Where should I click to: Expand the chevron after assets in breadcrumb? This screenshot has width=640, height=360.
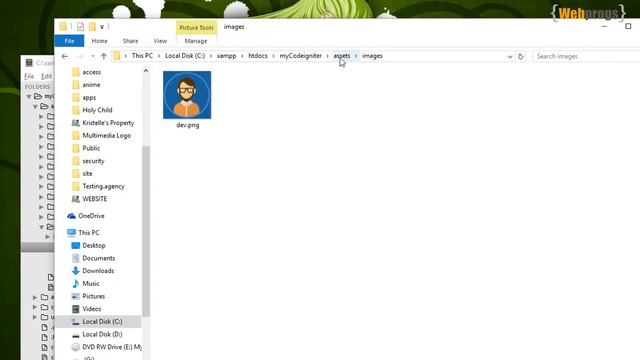(356, 56)
